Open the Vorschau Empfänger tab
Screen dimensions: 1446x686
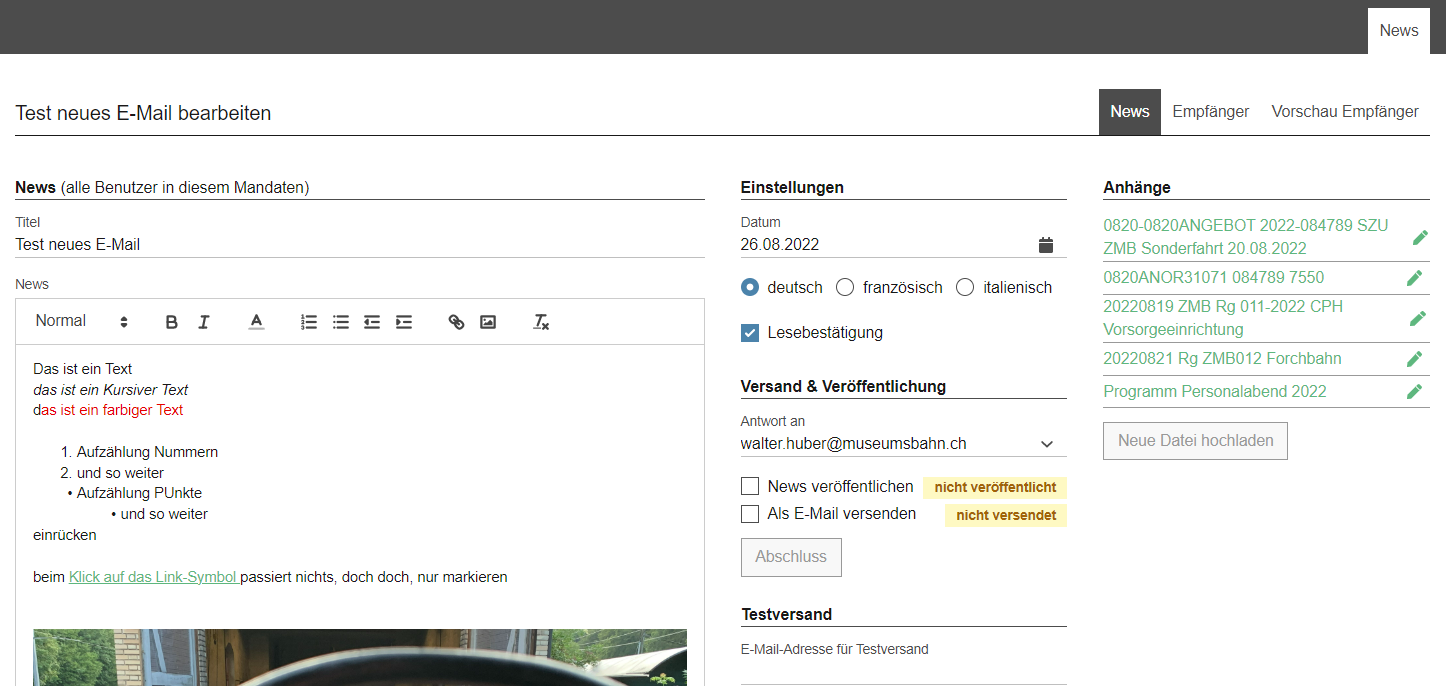pos(1345,111)
